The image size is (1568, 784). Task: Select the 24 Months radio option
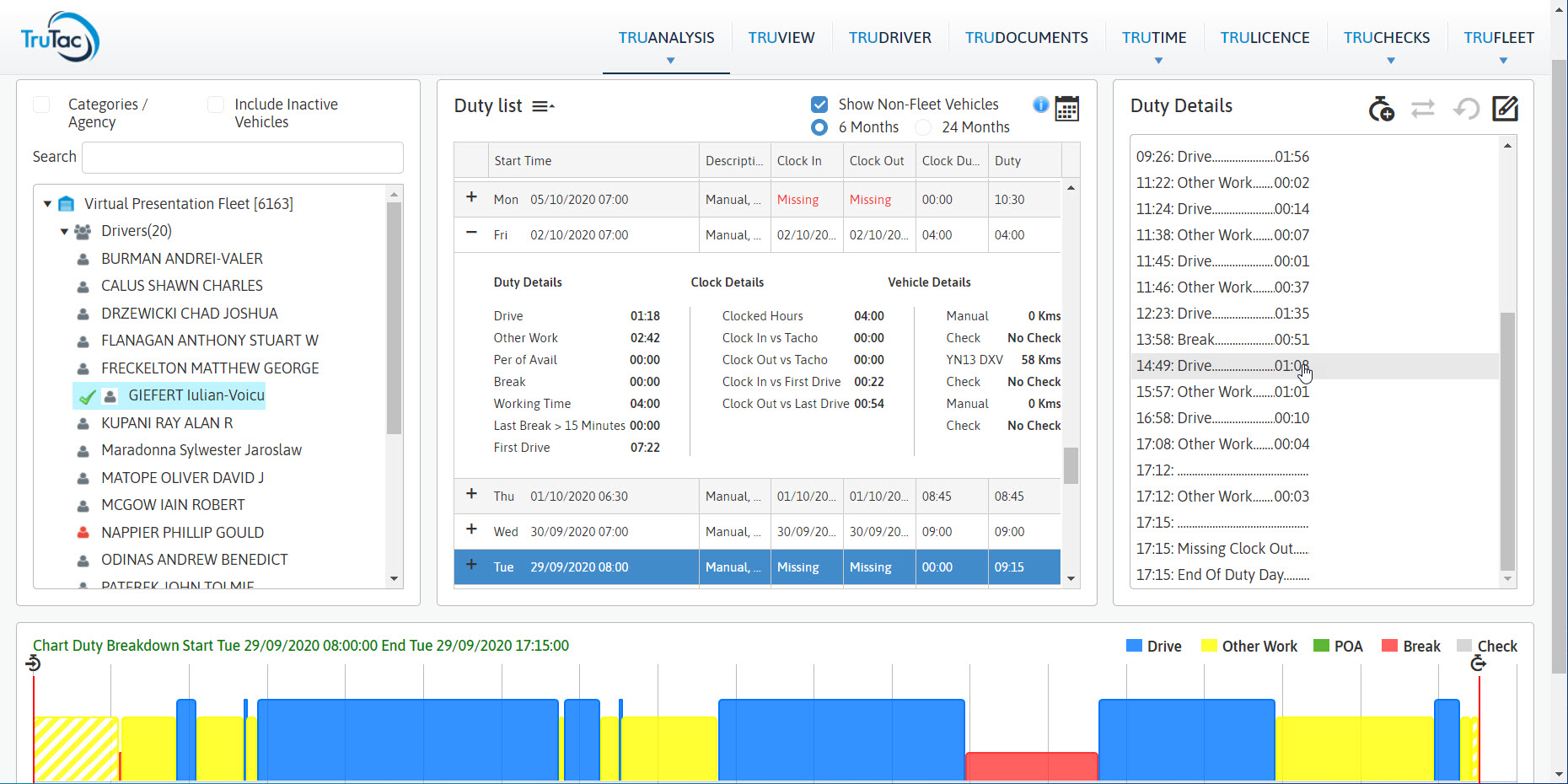coord(924,127)
